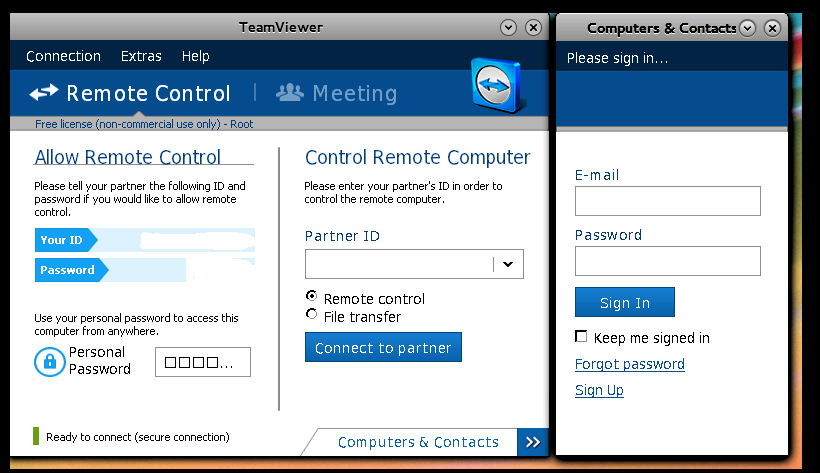
Task: Click the 'Personal Password' label text
Action: (99, 361)
